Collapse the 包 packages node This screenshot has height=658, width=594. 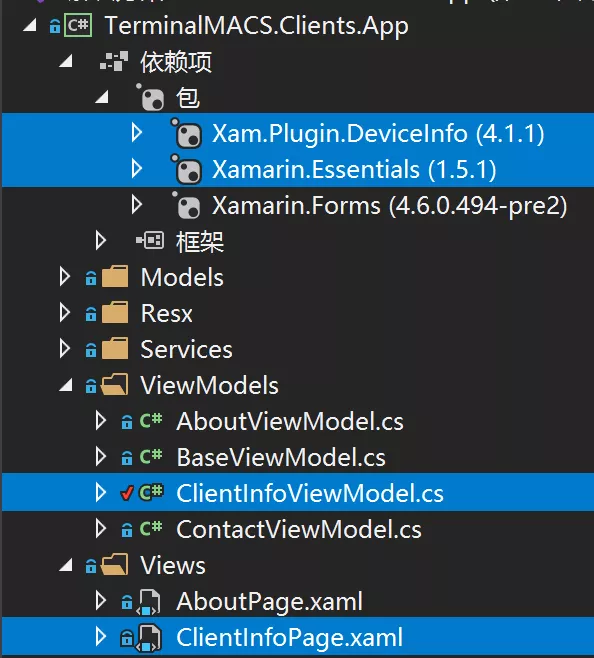(x=102, y=97)
